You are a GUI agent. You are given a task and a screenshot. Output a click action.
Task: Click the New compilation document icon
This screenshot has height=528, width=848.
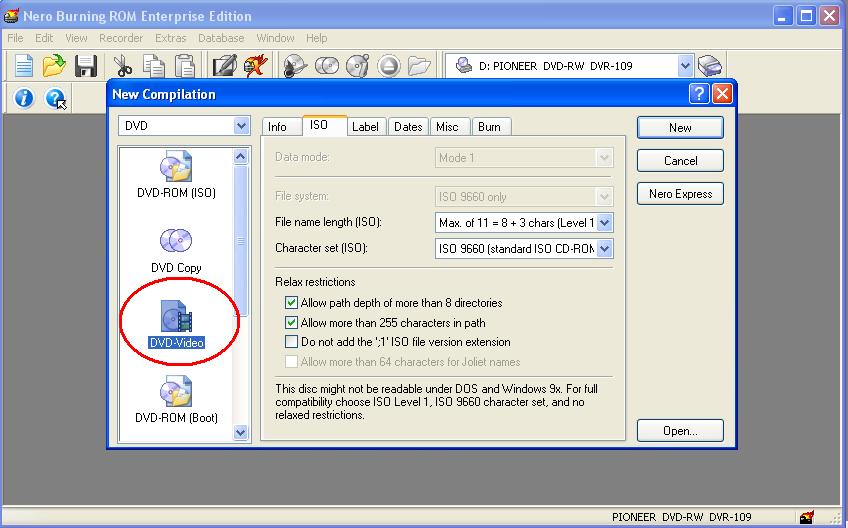(x=23, y=66)
